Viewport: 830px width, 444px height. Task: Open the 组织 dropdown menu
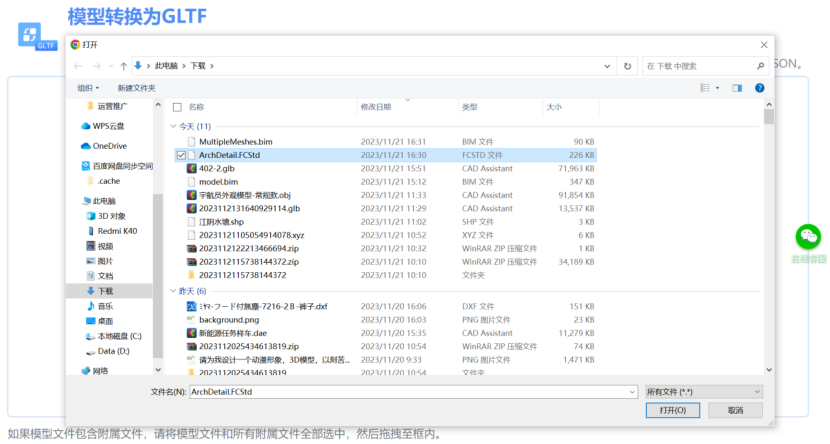pos(88,88)
